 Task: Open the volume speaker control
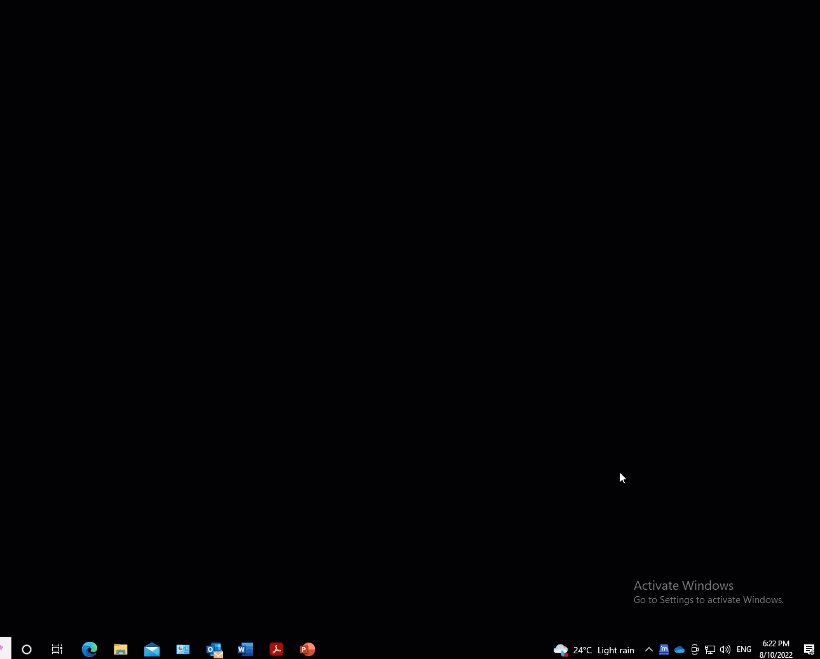click(x=725, y=649)
